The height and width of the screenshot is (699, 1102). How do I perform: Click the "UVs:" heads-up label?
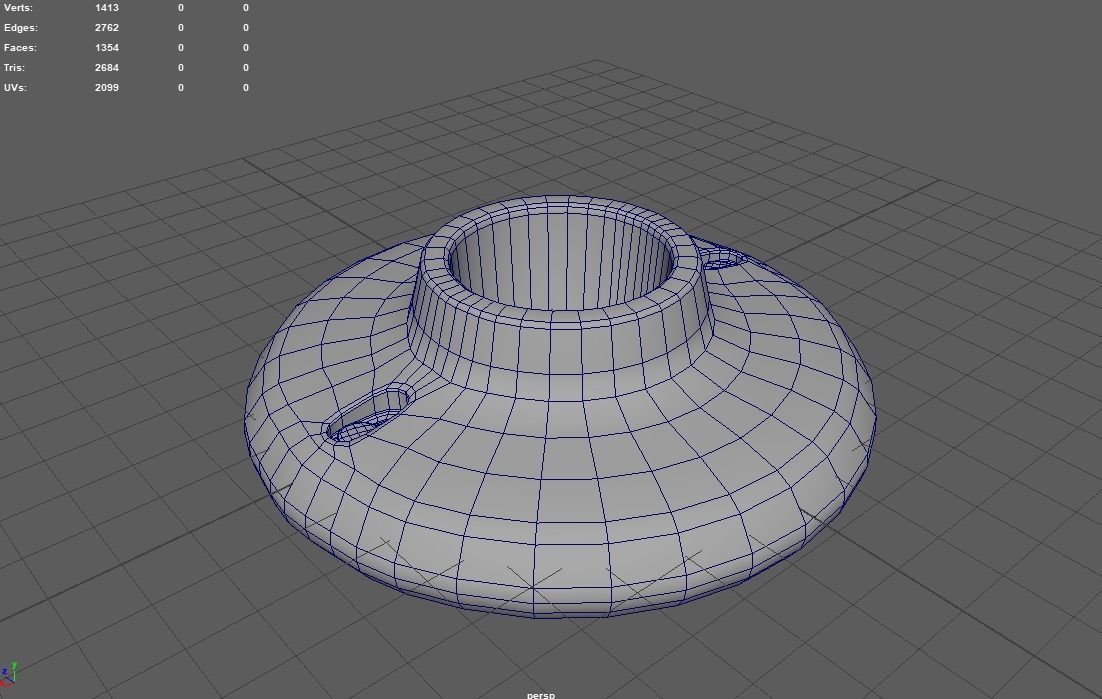point(15,88)
